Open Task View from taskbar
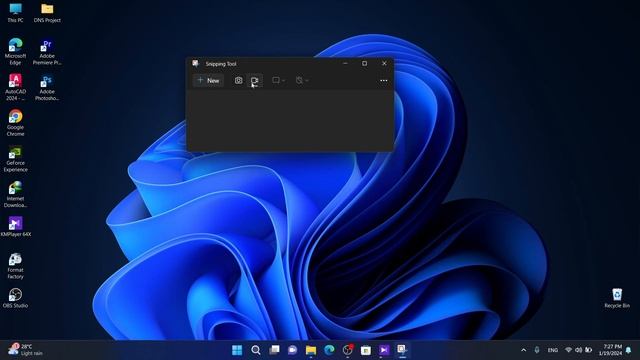Screen dimensions: 640x360 274,350
